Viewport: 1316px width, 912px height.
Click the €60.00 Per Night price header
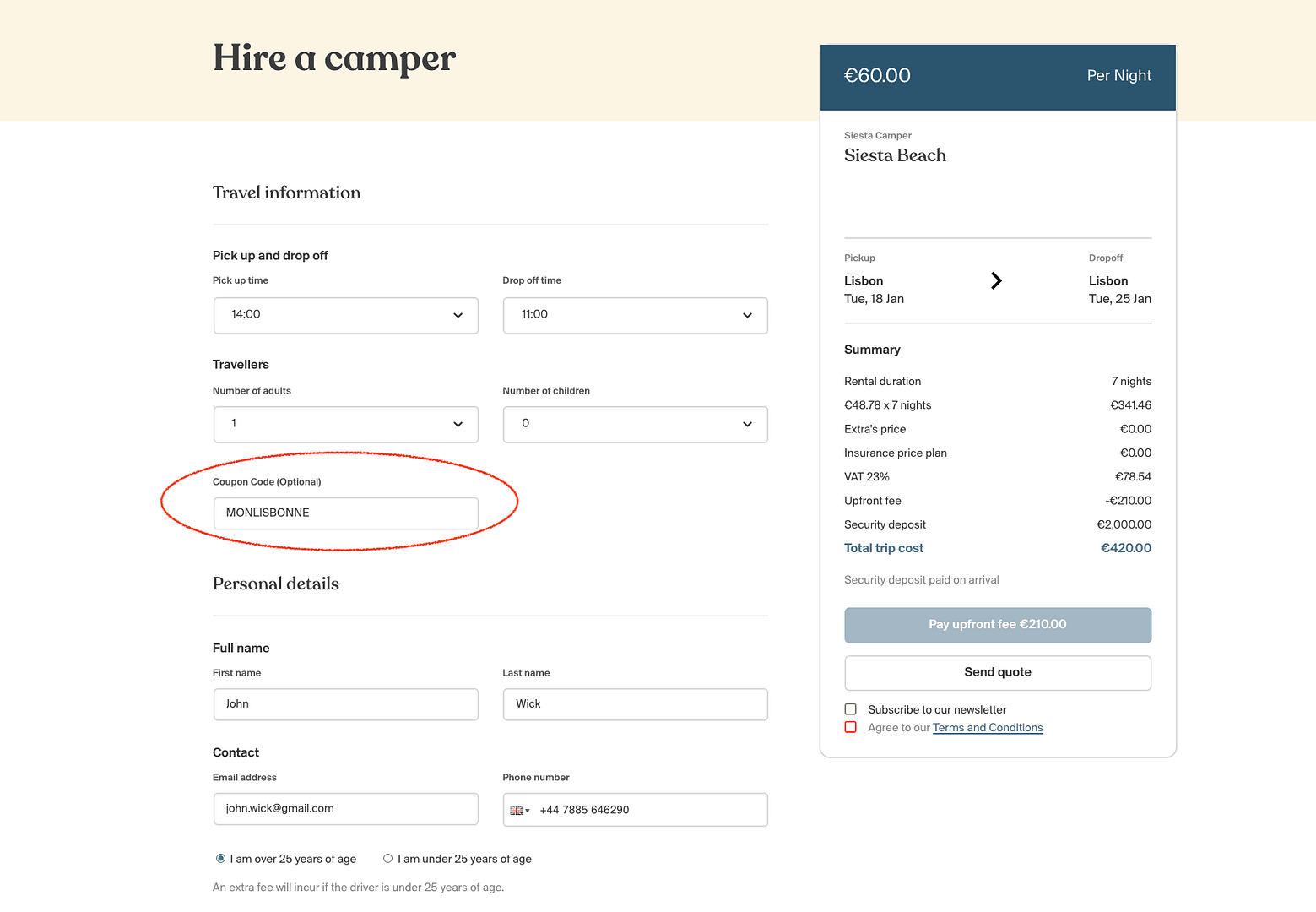pyautogui.click(x=998, y=76)
